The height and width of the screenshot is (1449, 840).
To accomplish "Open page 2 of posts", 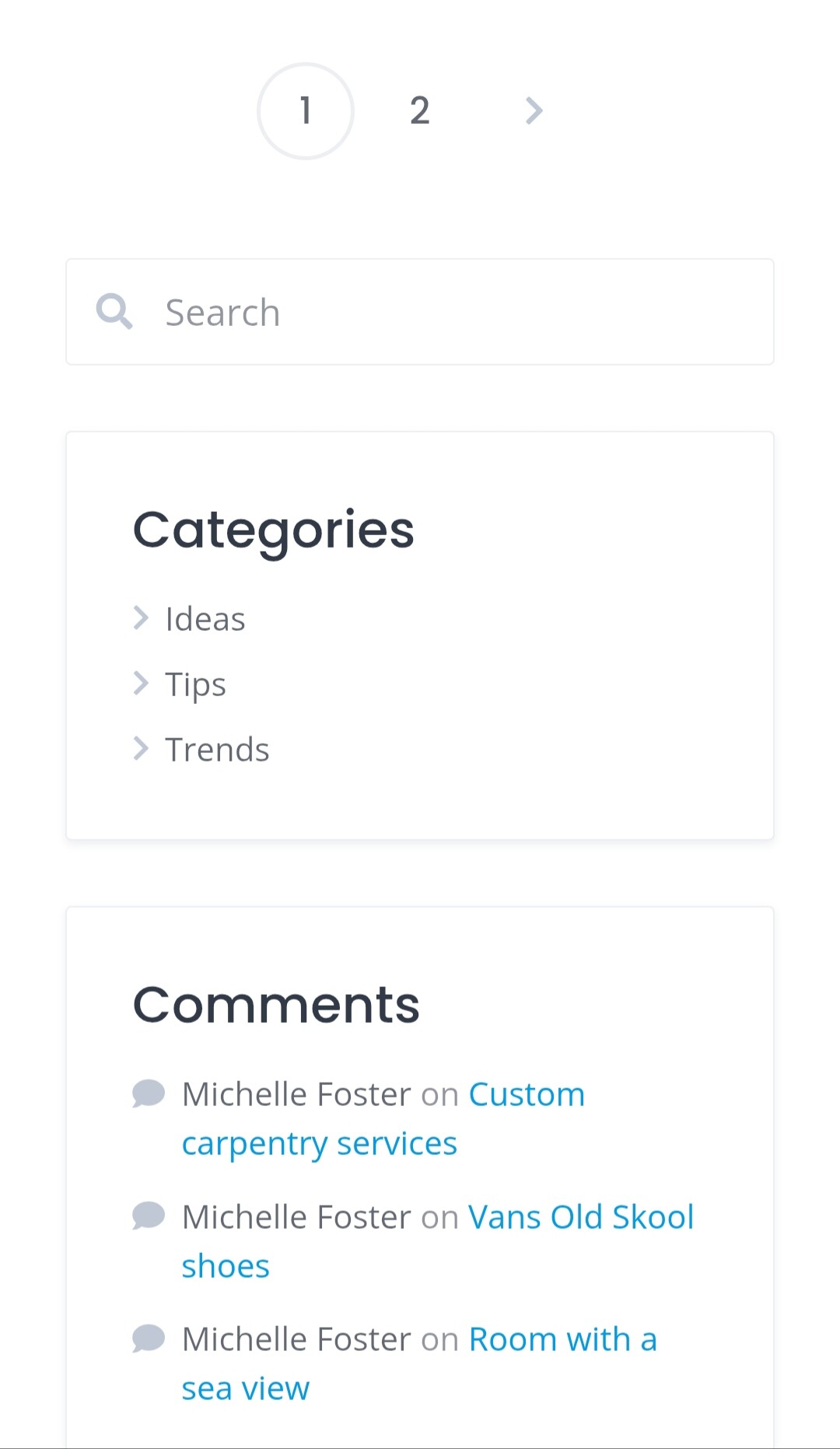I will (420, 111).
